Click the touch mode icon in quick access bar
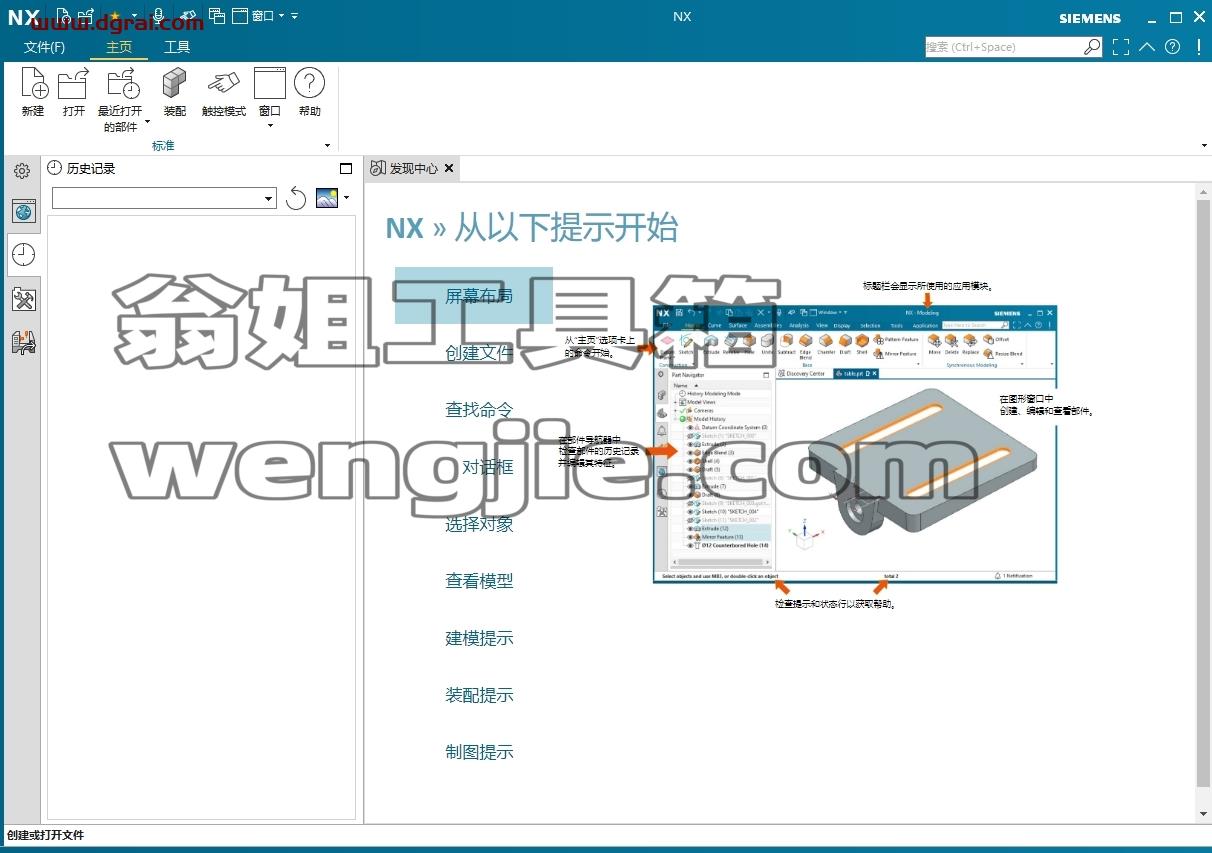Screen dimensions: 1212x853 tap(187, 16)
